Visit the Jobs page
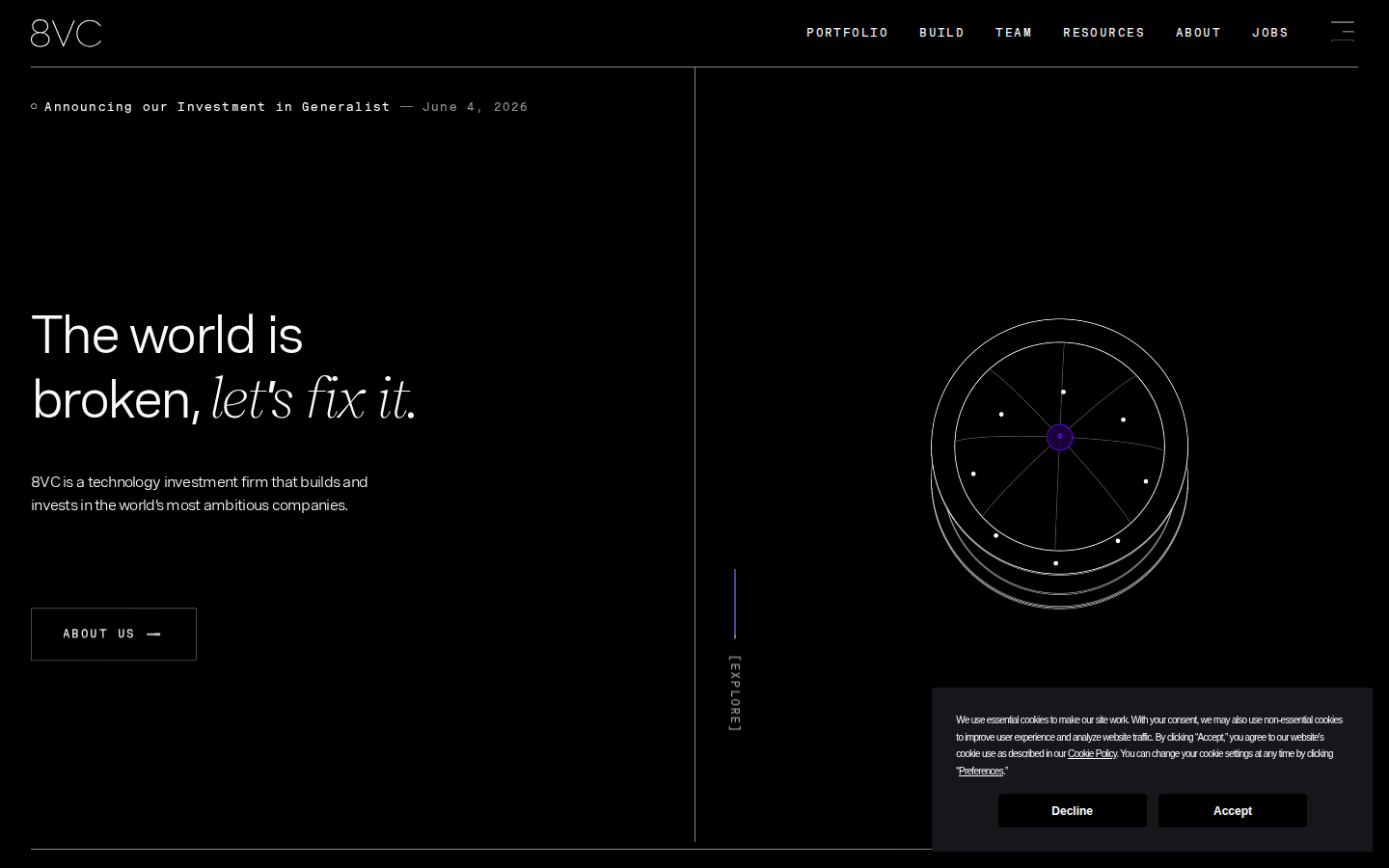Viewport: 1389px width, 868px height. pyautogui.click(x=1270, y=33)
